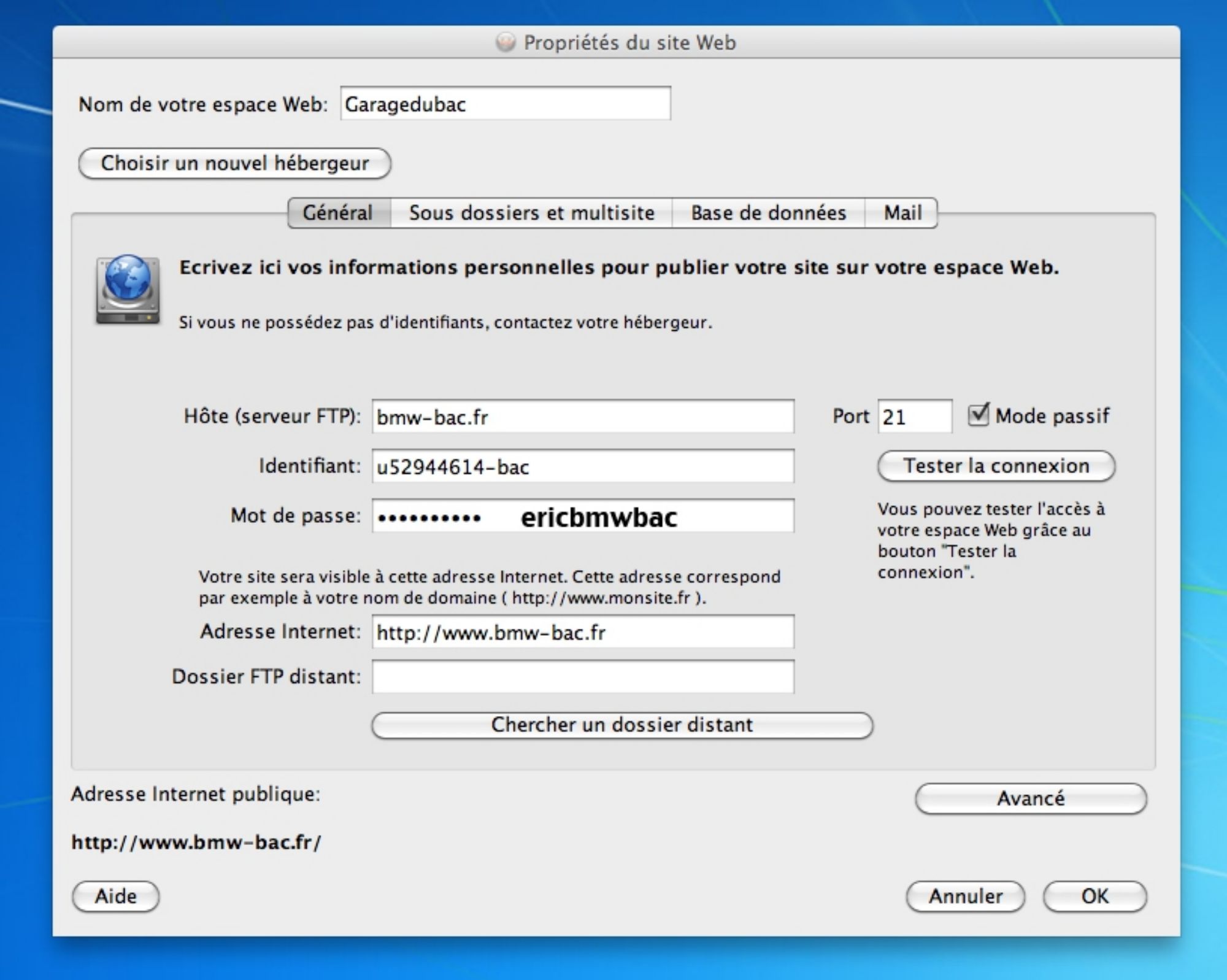Toggle the Mode passif checkbox
1227x980 pixels.
[x=979, y=415]
